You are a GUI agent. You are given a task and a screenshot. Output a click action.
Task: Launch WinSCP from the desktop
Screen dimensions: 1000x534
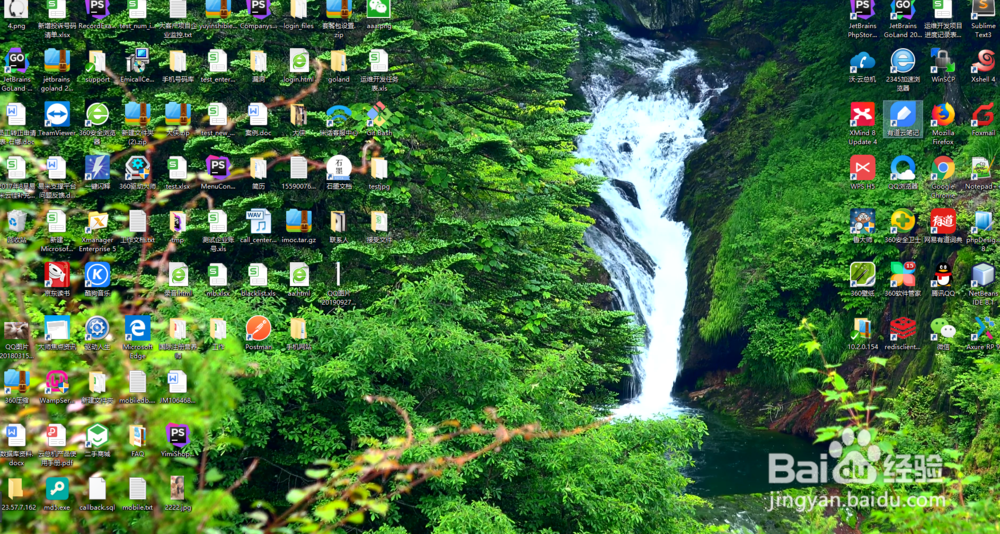click(x=943, y=61)
